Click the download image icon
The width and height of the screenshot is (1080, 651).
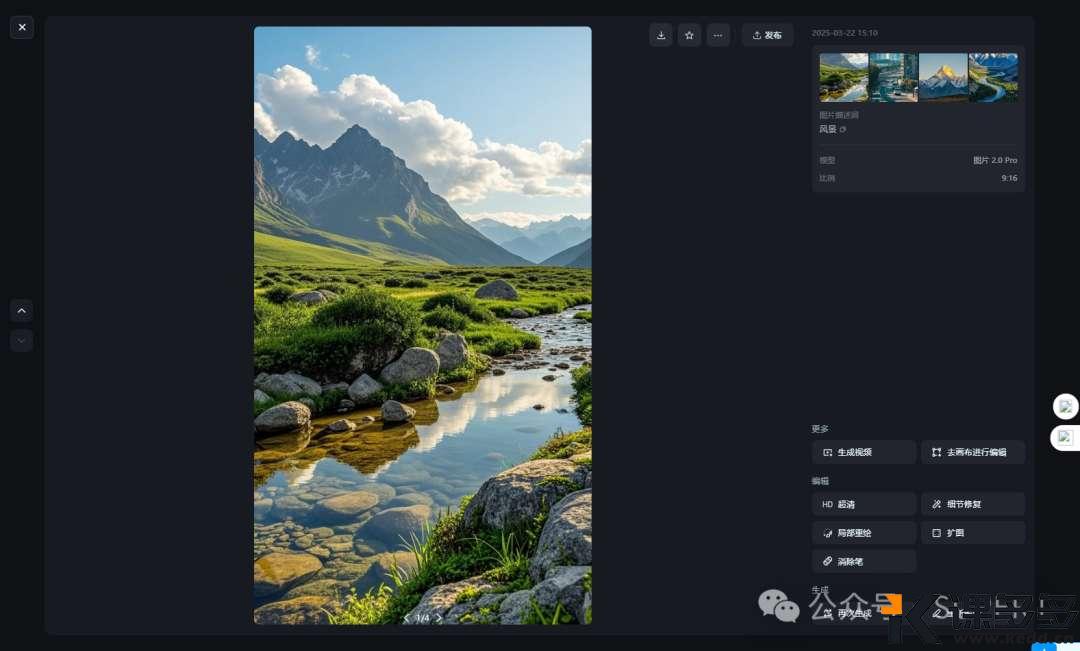pyautogui.click(x=661, y=35)
